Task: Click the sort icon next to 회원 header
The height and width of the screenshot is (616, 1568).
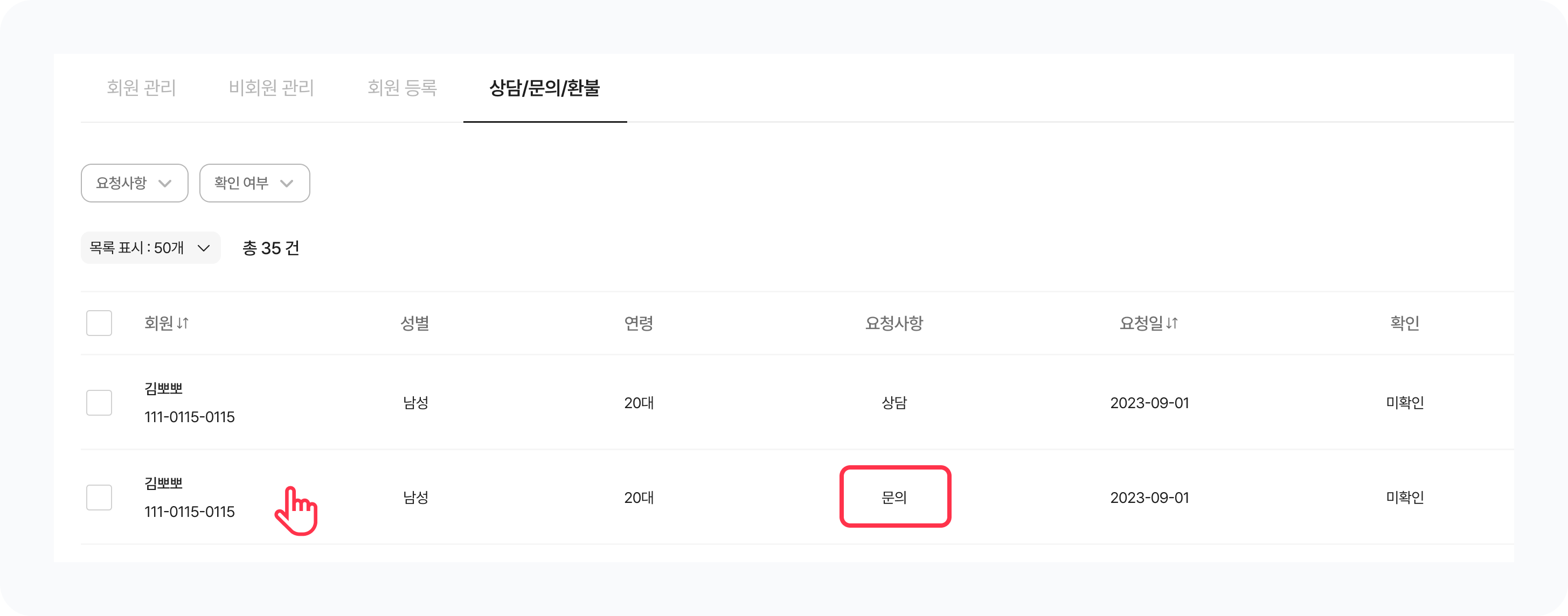Action: (183, 323)
